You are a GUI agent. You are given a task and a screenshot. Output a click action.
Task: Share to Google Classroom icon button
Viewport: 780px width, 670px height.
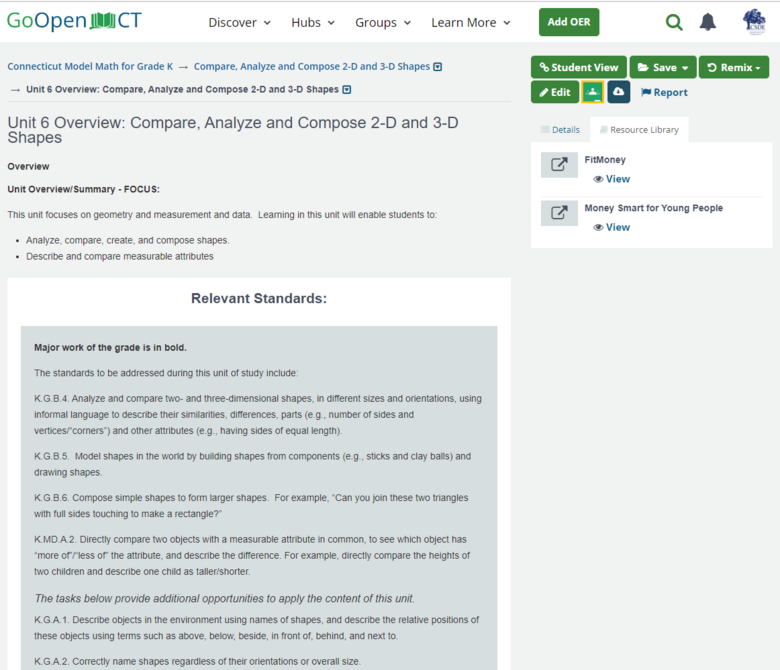click(x=592, y=92)
